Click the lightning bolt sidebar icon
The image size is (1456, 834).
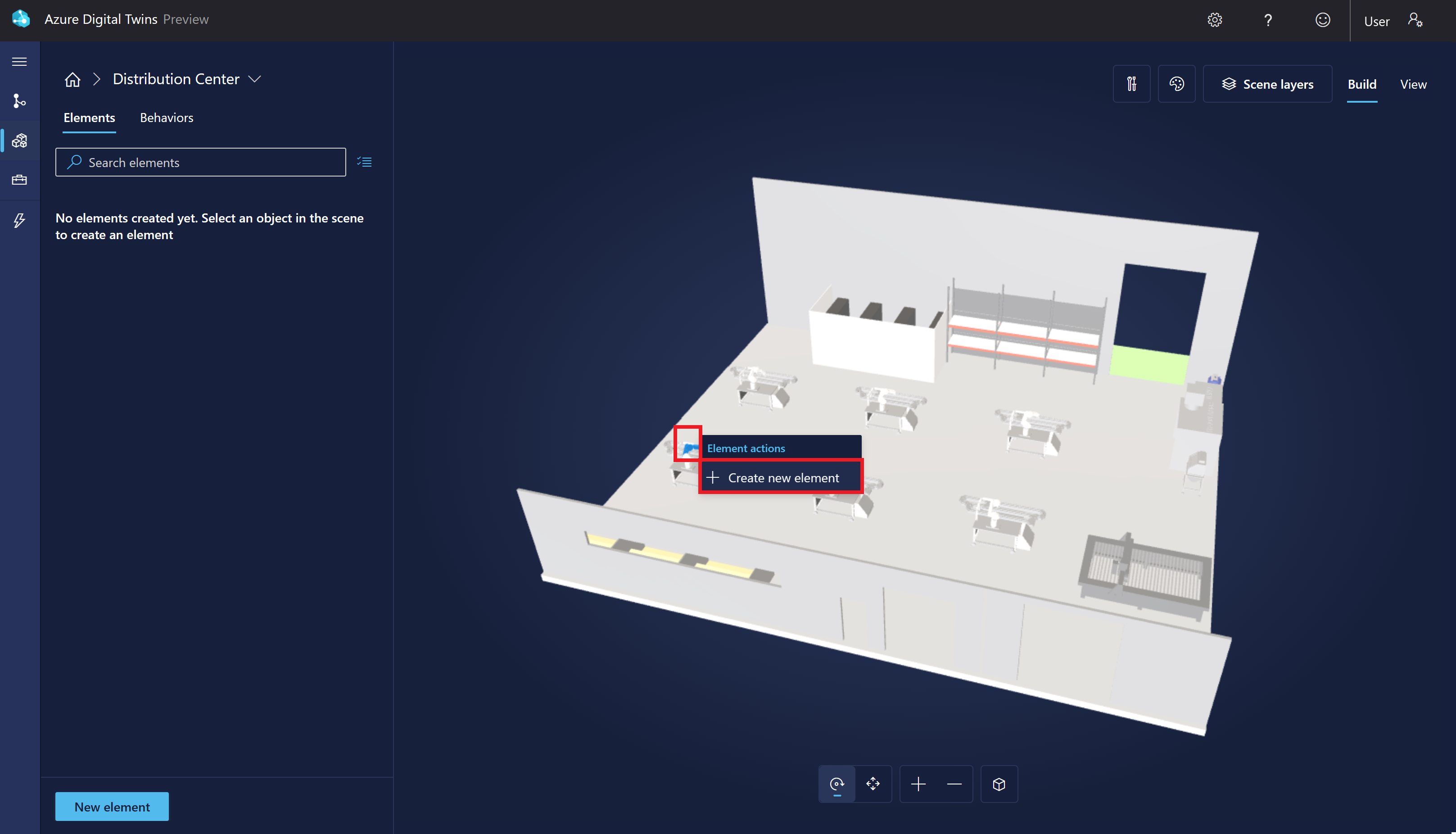(x=19, y=221)
